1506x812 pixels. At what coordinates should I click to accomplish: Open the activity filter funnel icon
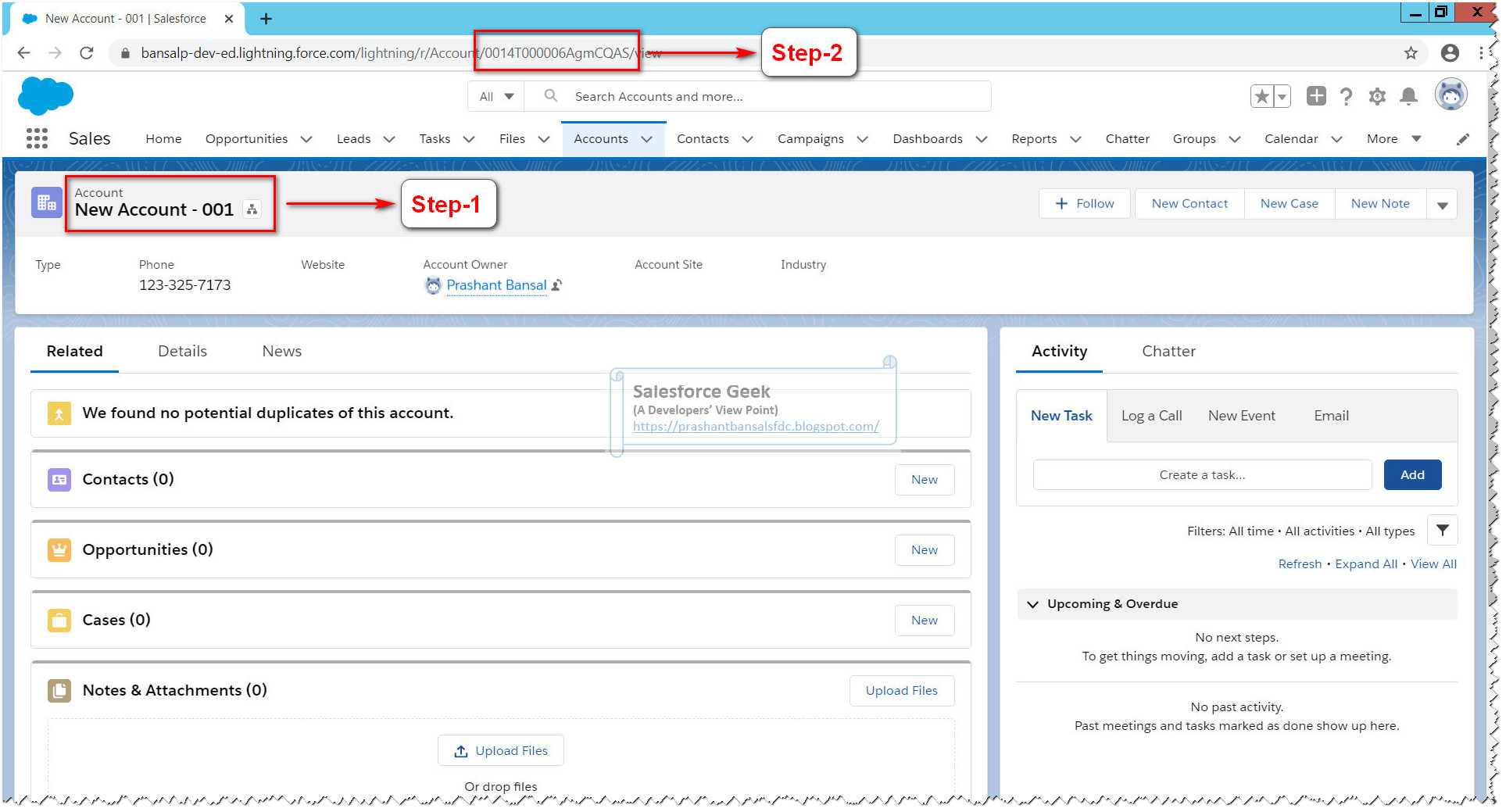pyautogui.click(x=1443, y=530)
